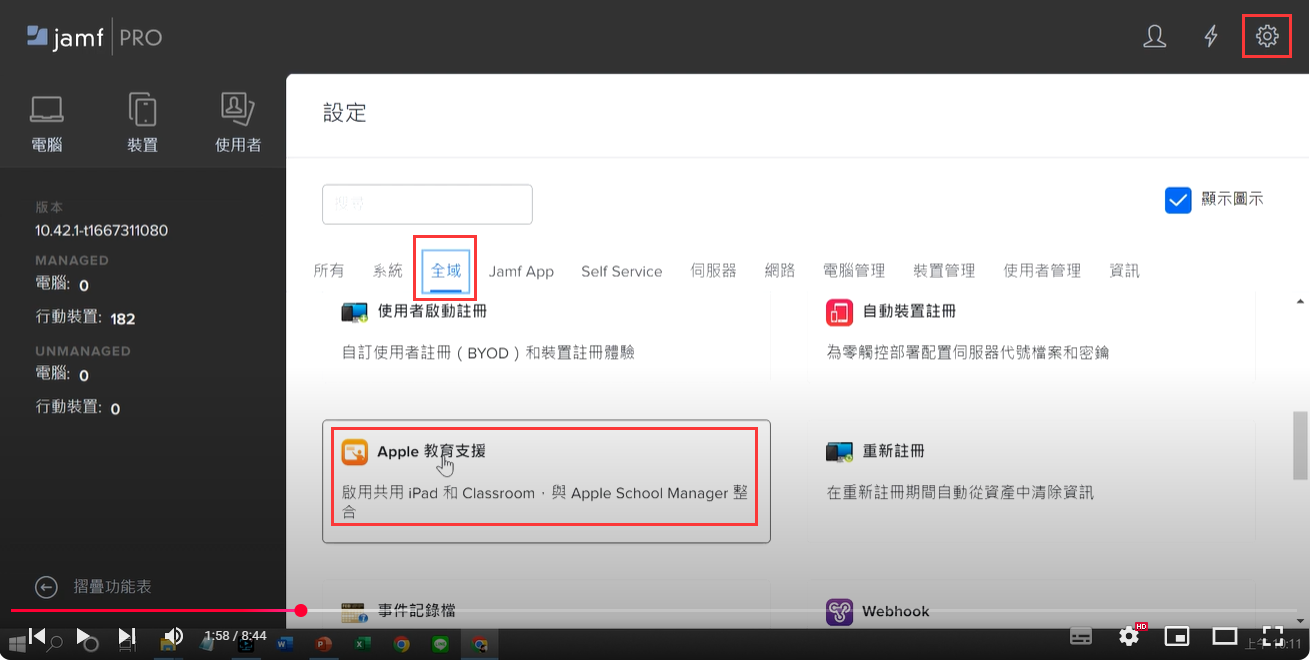
Task: Open the 自動裝置註冊 title link
Action: click(909, 312)
